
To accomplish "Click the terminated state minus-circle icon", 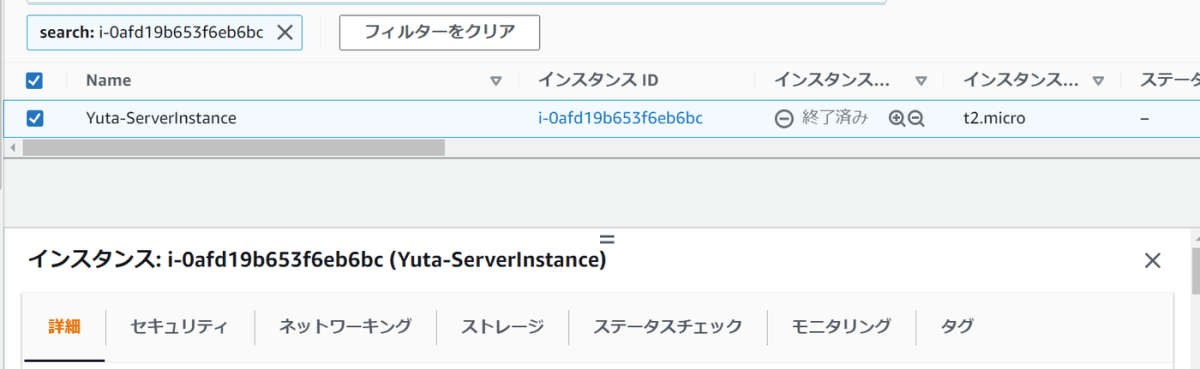I will (x=784, y=118).
